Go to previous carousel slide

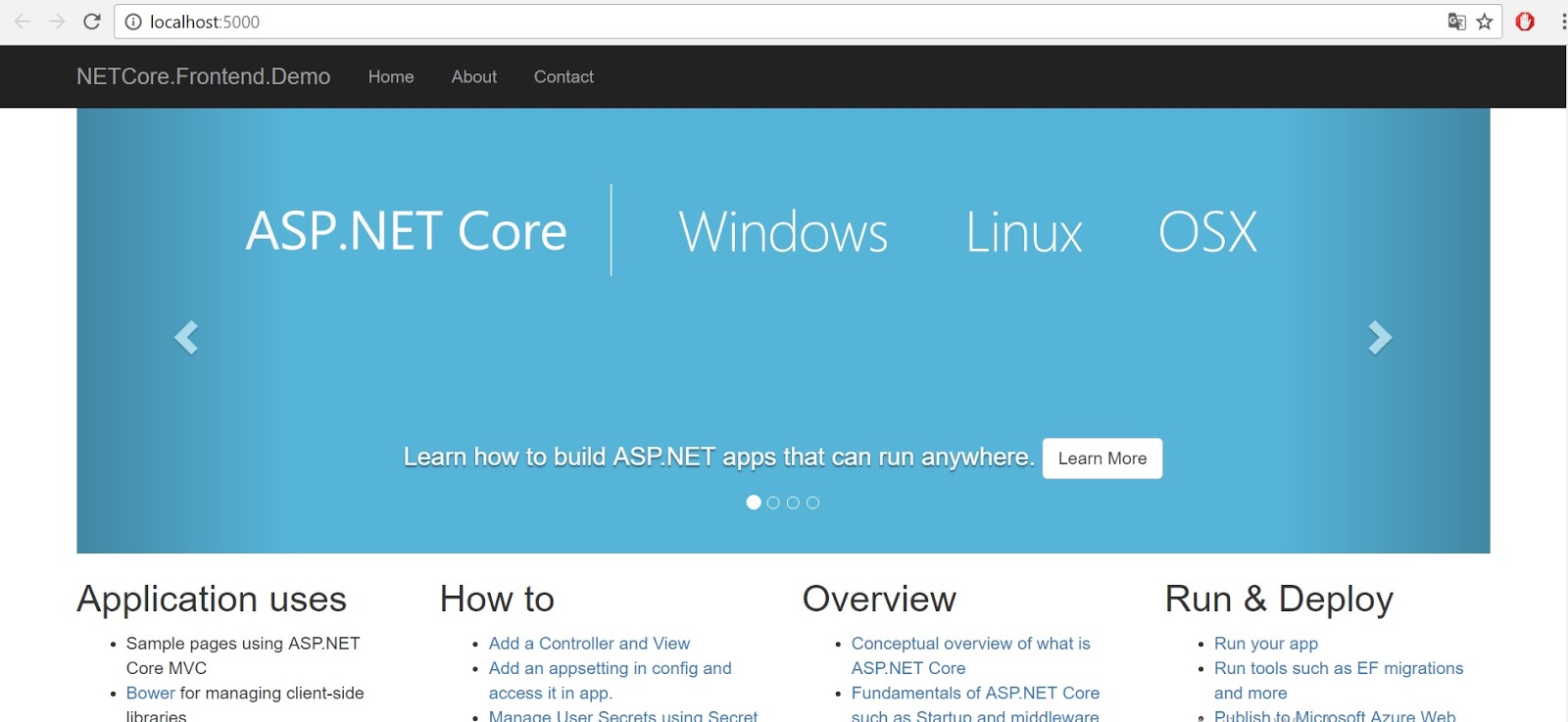[186, 337]
